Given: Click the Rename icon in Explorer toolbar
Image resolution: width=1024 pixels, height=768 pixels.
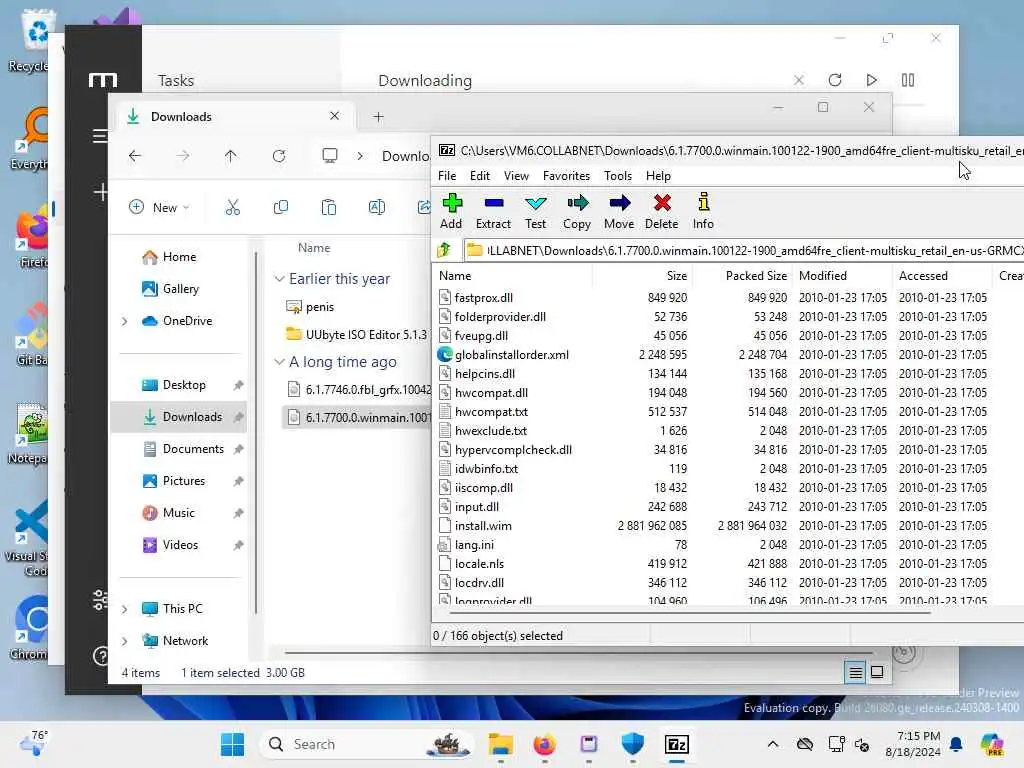Looking at the screenshot, I should coord(377,208).
